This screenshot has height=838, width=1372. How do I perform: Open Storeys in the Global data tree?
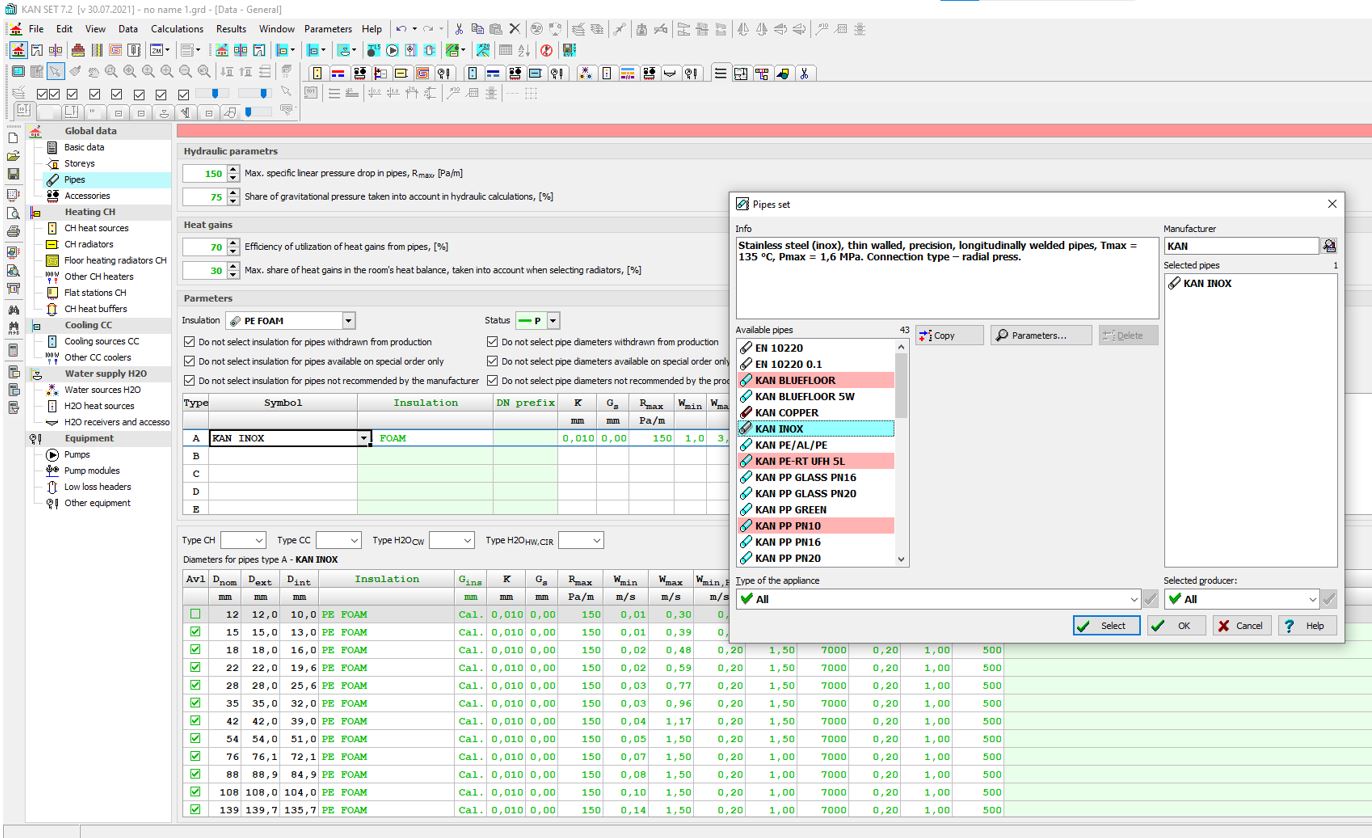coord(79,163)
